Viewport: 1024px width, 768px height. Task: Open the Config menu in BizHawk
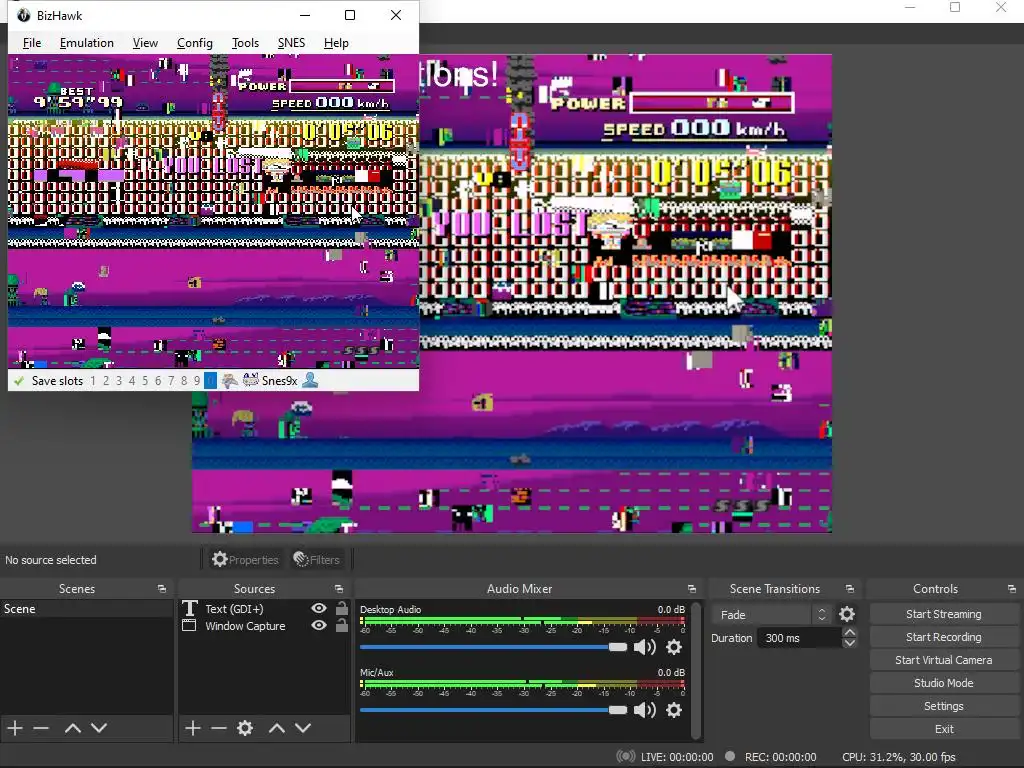tap(195, 43)
